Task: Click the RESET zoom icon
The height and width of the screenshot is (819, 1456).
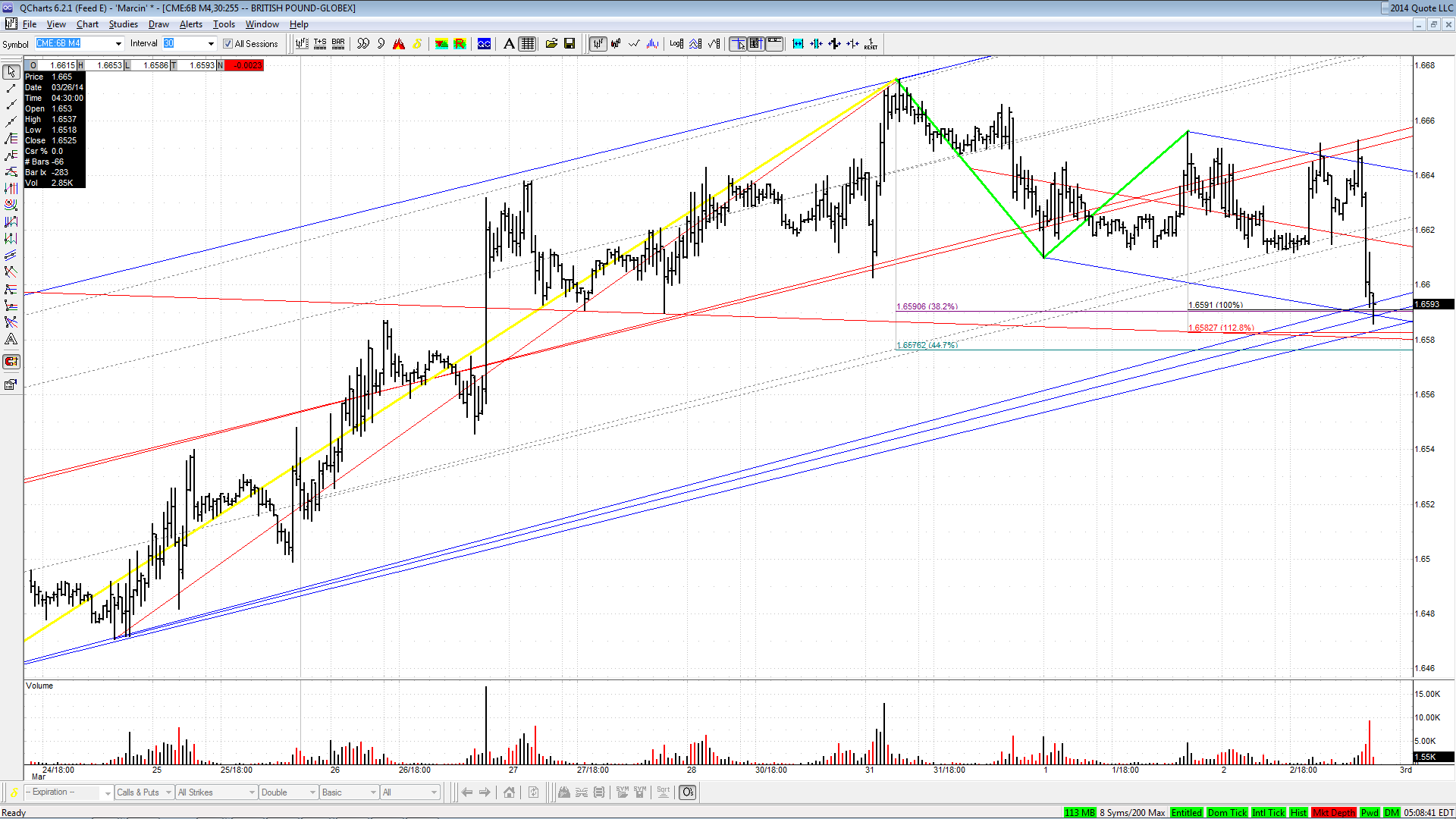Action: (871, 44)
